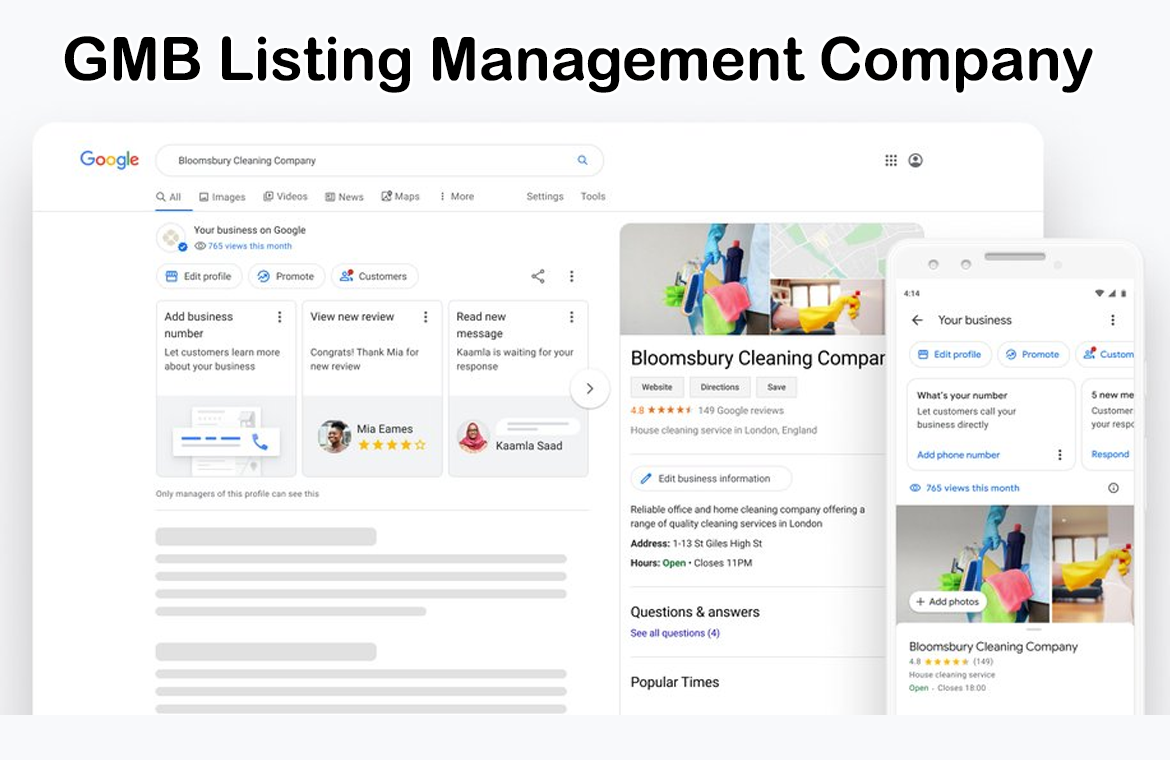
Task: Click Read new message card title
Action: (x=481, y=325)
